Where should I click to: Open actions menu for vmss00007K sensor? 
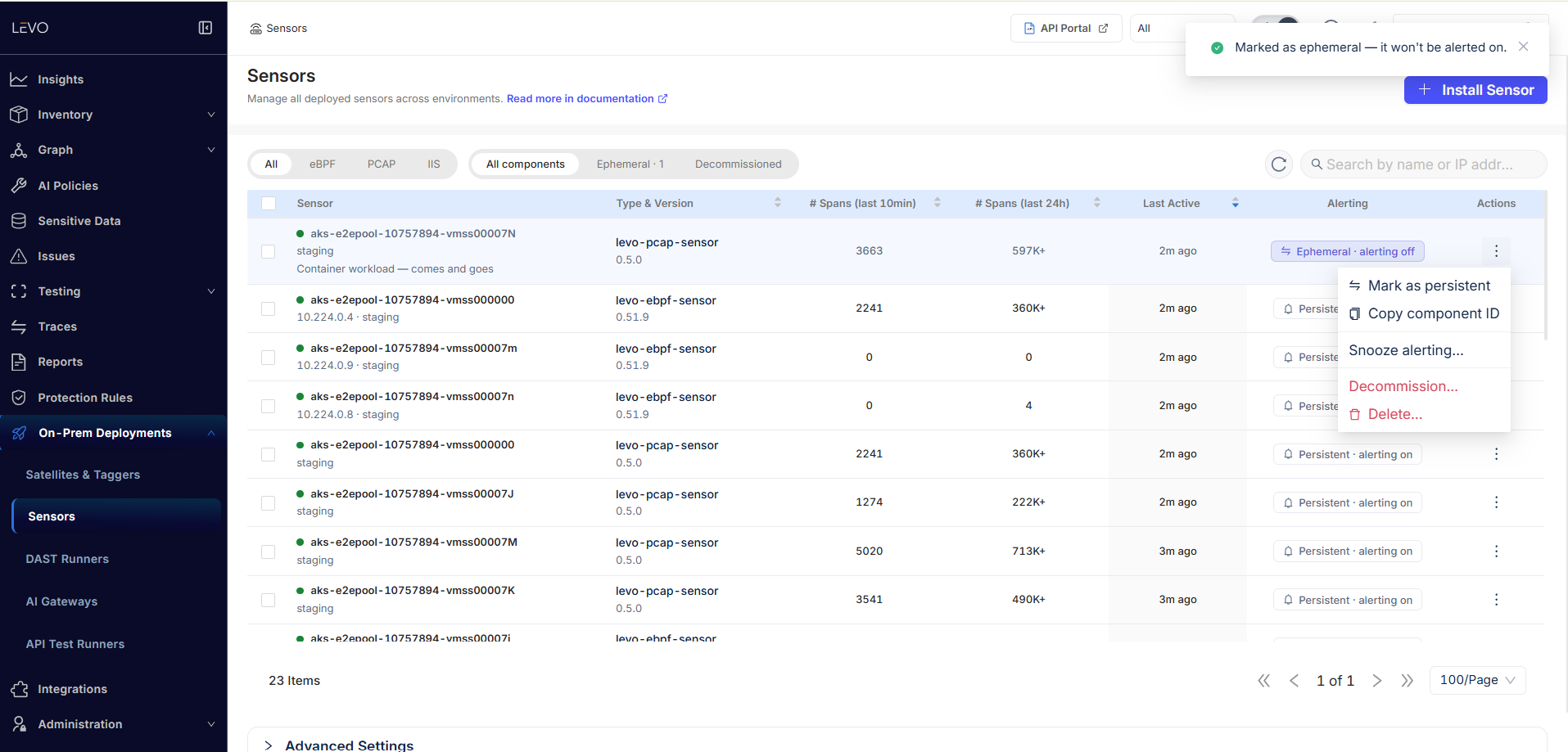1496,600
